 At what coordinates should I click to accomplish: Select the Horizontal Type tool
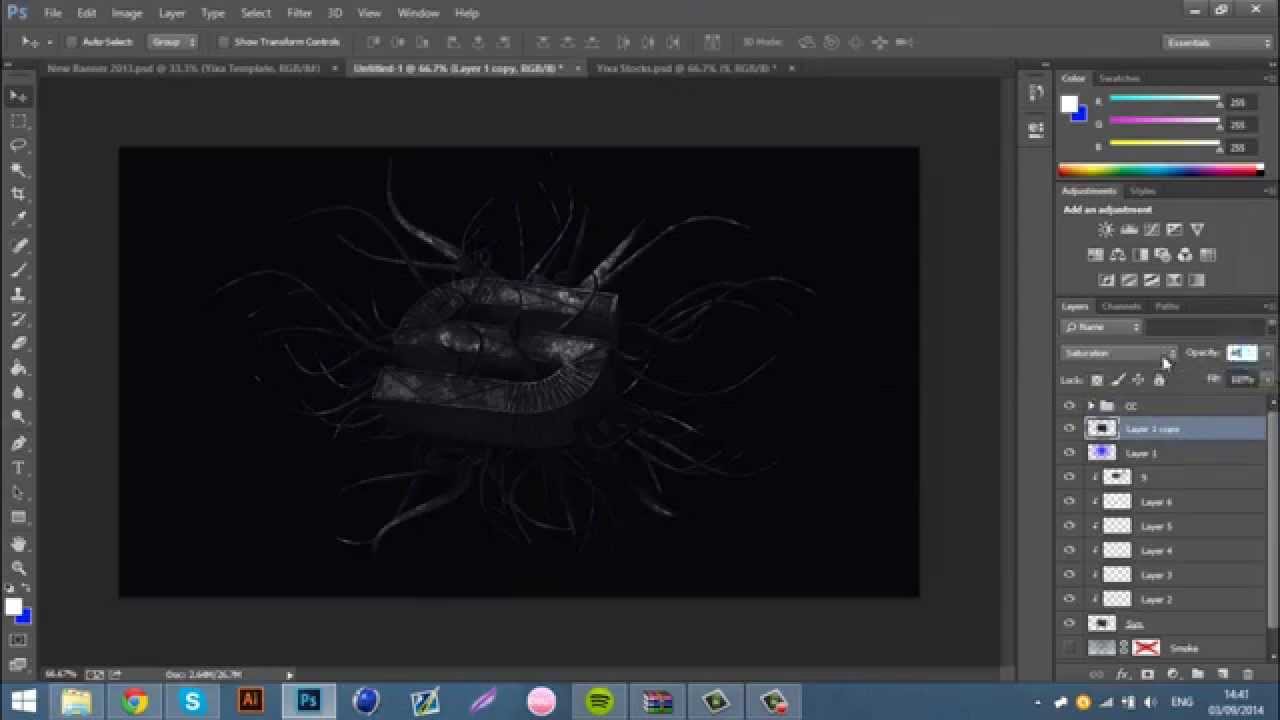click(18, 468)
